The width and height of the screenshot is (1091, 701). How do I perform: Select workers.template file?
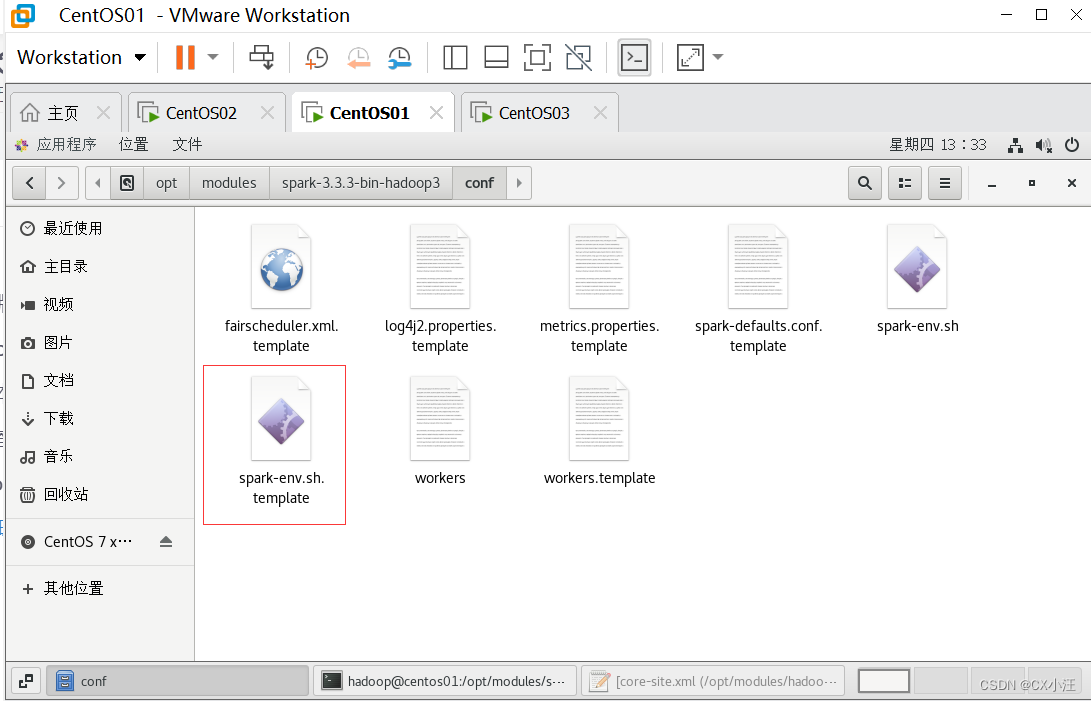pos(599,432)
